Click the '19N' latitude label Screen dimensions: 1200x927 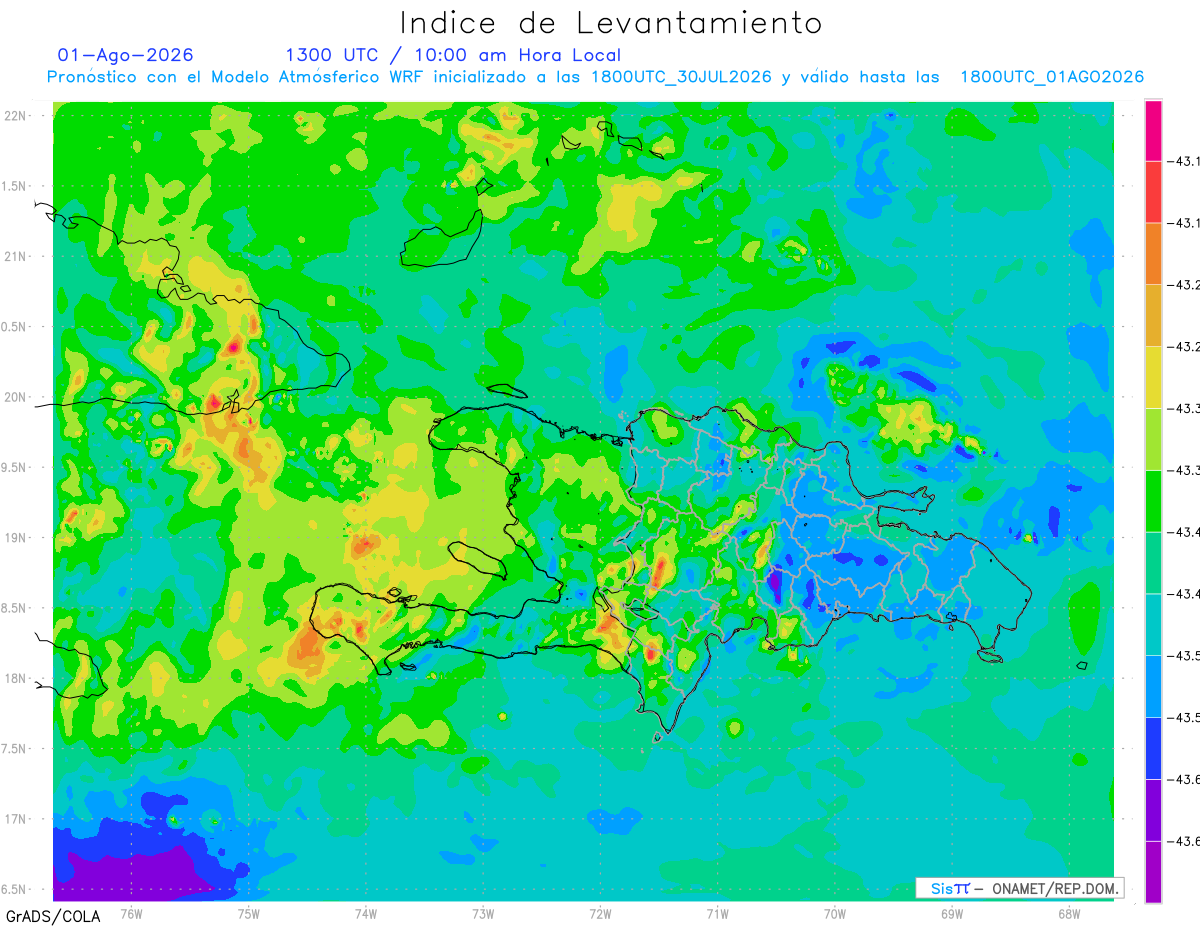tap(17, 537)
